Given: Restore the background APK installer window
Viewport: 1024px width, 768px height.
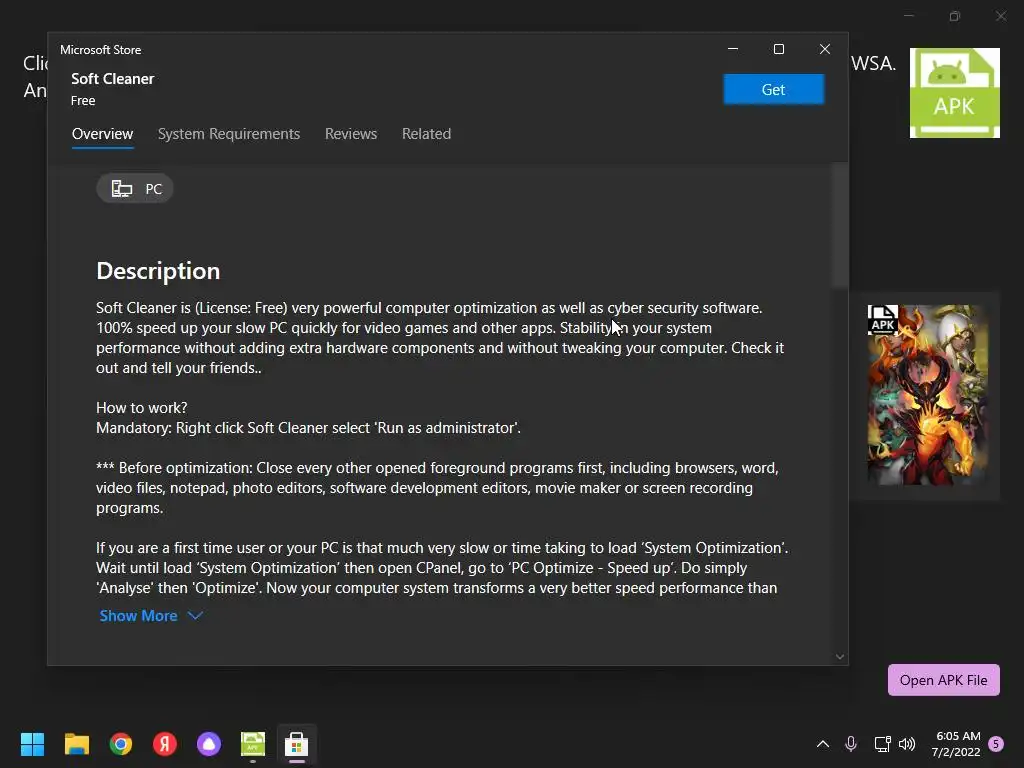Looking at the screenshot, I should click(955, 16).
